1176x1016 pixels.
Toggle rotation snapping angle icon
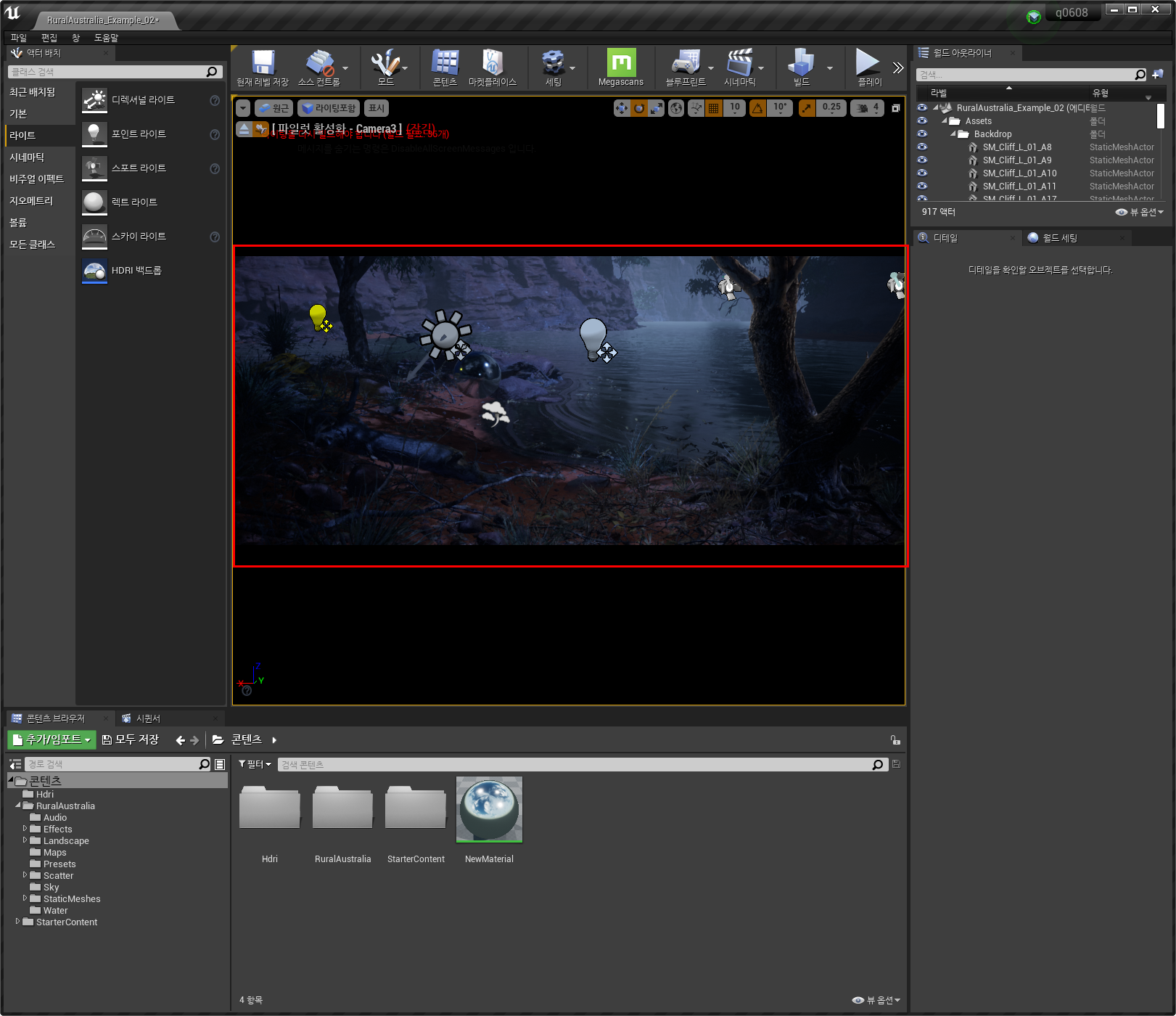coord(758,108)
